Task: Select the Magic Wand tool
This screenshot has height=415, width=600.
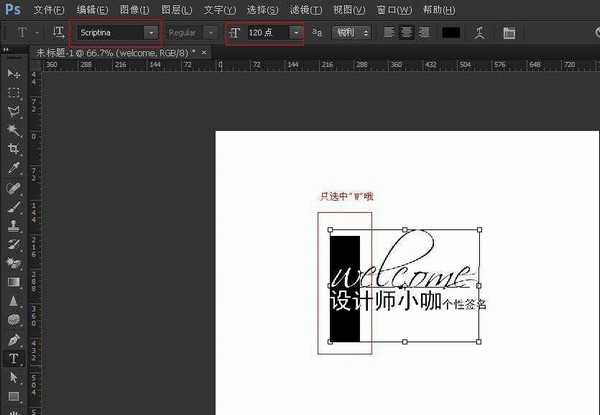Action: pos(14,130)
